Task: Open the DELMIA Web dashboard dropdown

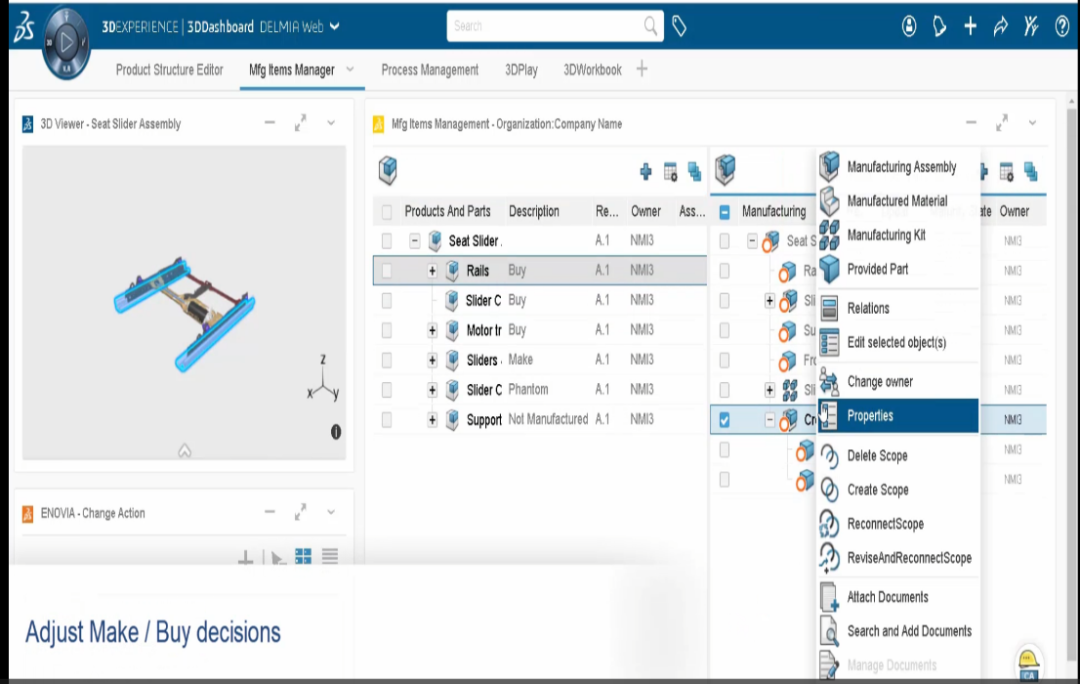Action: click(335, 26)
